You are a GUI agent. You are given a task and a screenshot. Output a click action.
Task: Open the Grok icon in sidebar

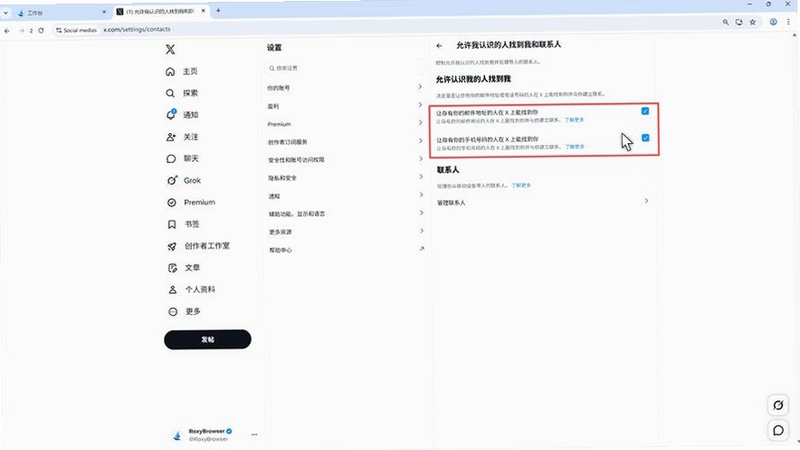(172, 180)
